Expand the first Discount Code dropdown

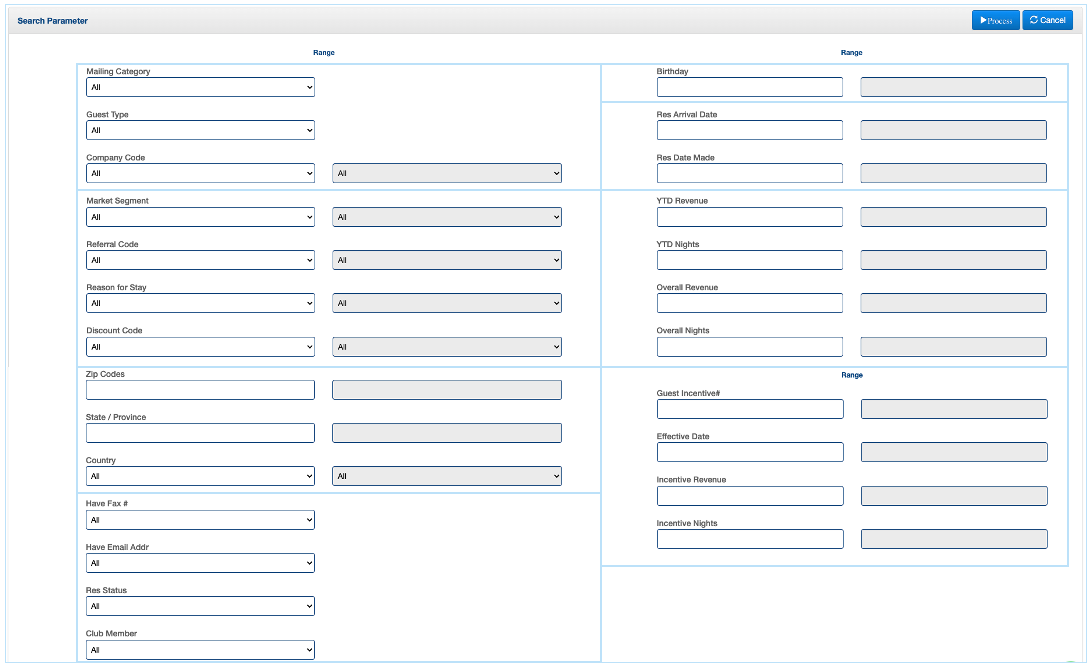click(200, 347)
